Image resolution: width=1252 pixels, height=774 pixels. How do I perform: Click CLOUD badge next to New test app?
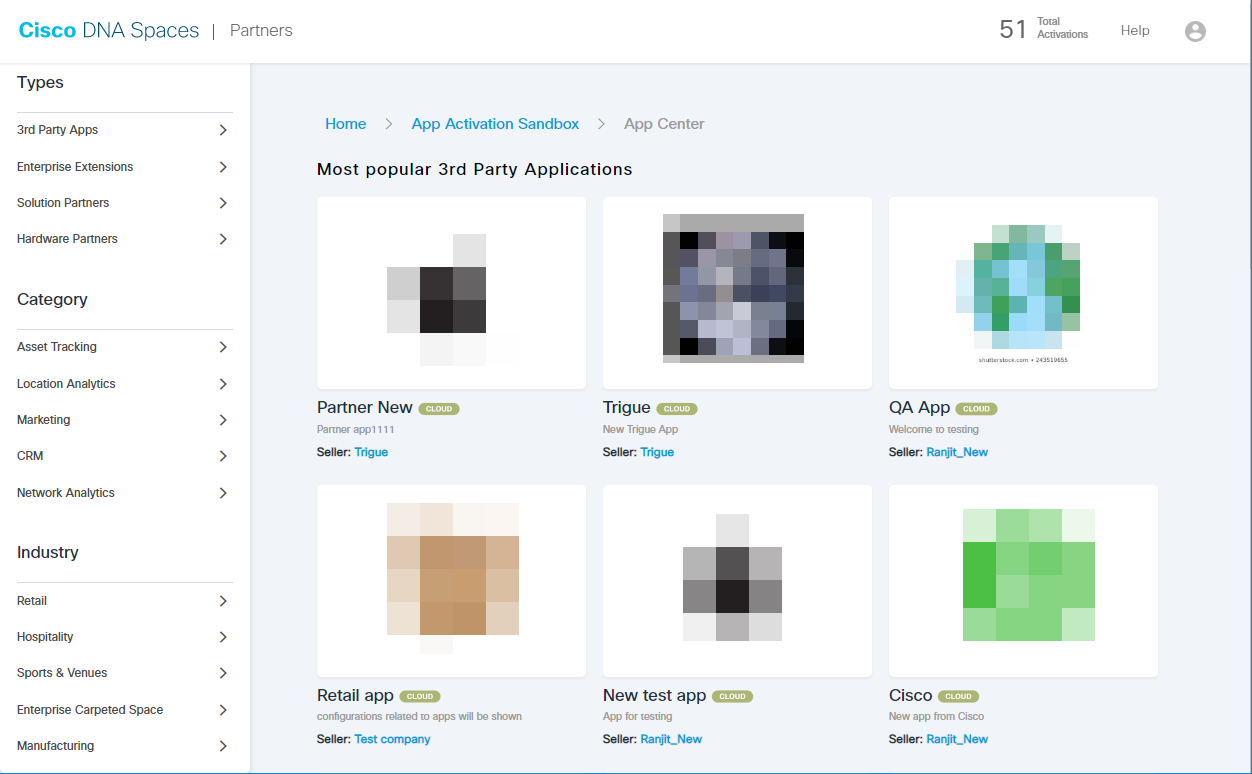(x=732, y=697)
